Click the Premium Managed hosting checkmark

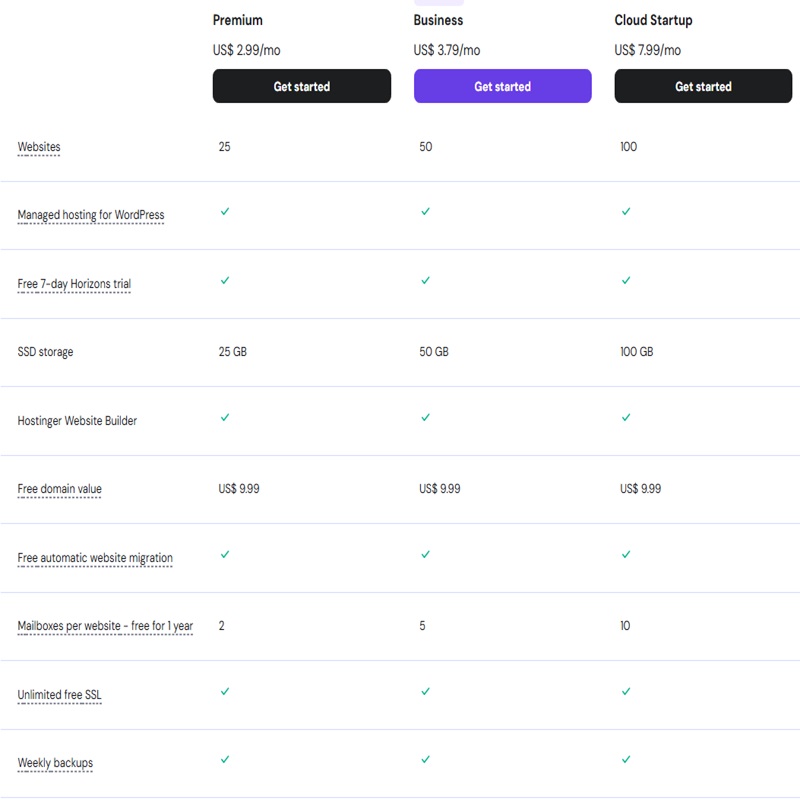pyautogui.click(x=225, y=212)
